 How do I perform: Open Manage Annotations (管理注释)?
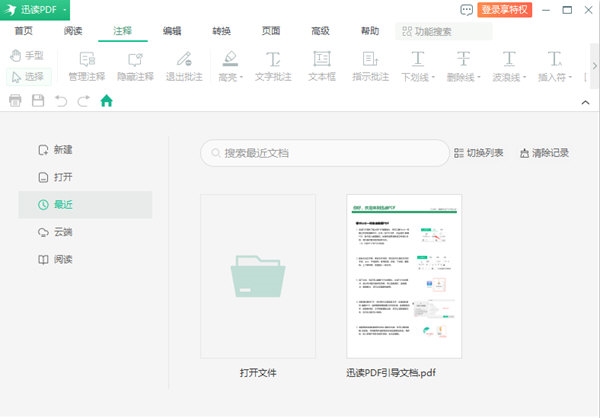coord(87,66)
